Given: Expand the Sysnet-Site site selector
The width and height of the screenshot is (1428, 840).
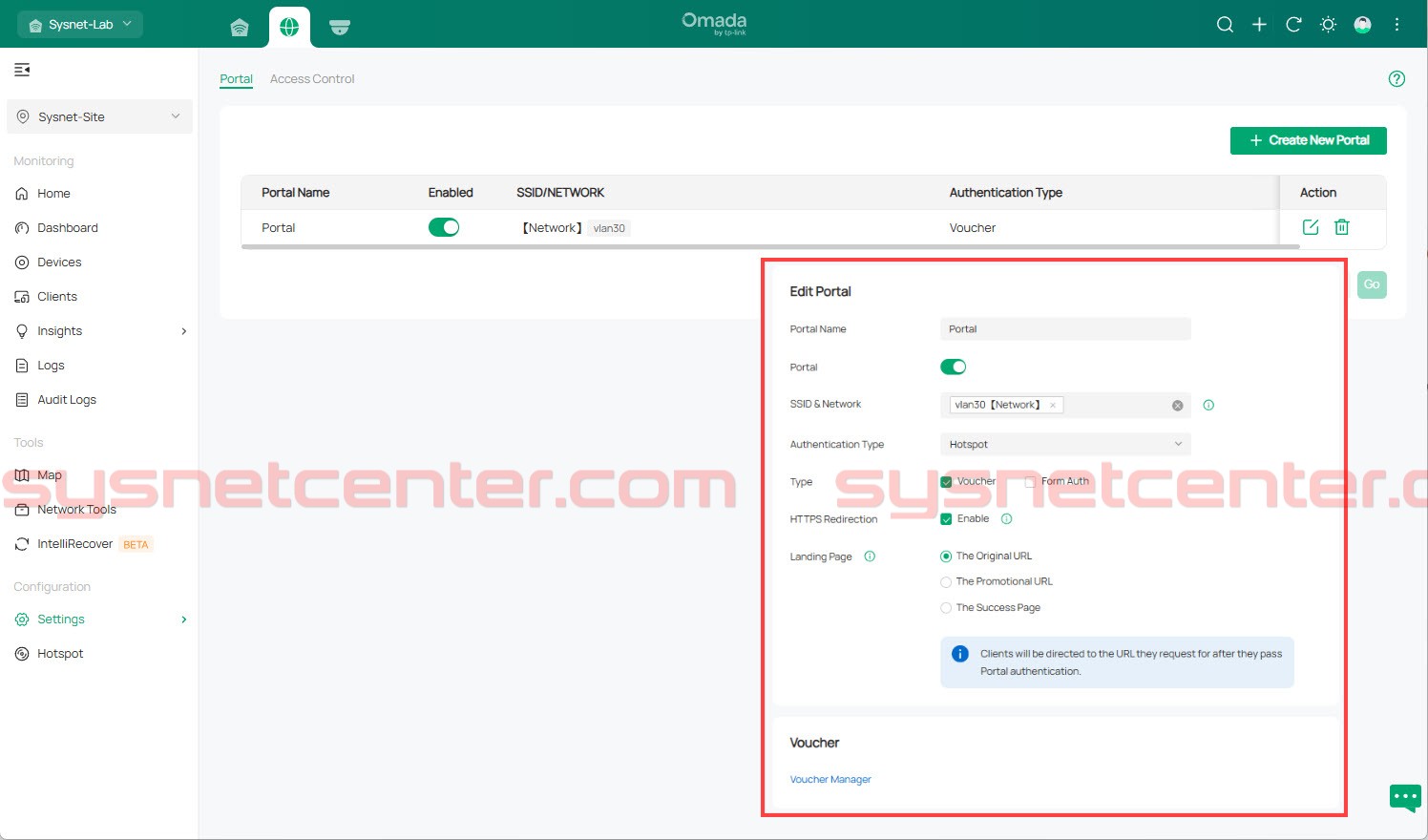Looking at the screenshot, I should click(x=99, y=117).
